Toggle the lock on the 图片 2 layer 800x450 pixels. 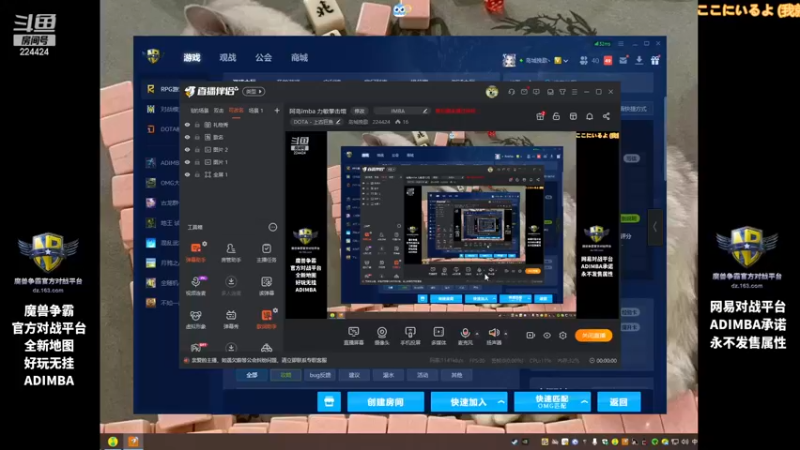coord(197,150)
